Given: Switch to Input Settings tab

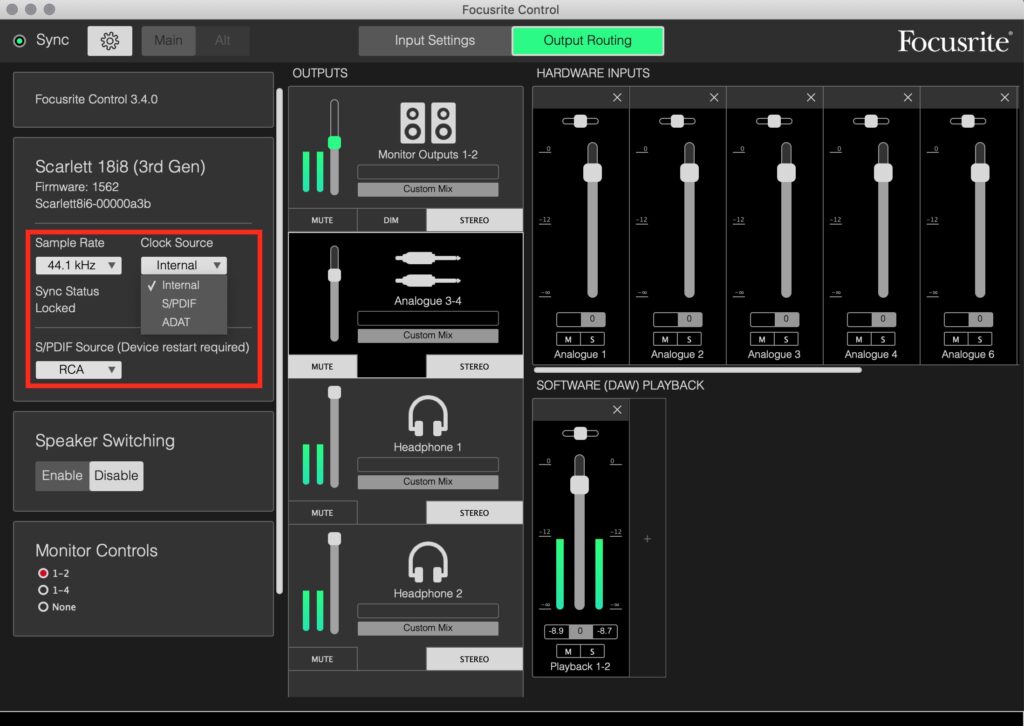Looking at the screenshot, I should coord(434,40).
